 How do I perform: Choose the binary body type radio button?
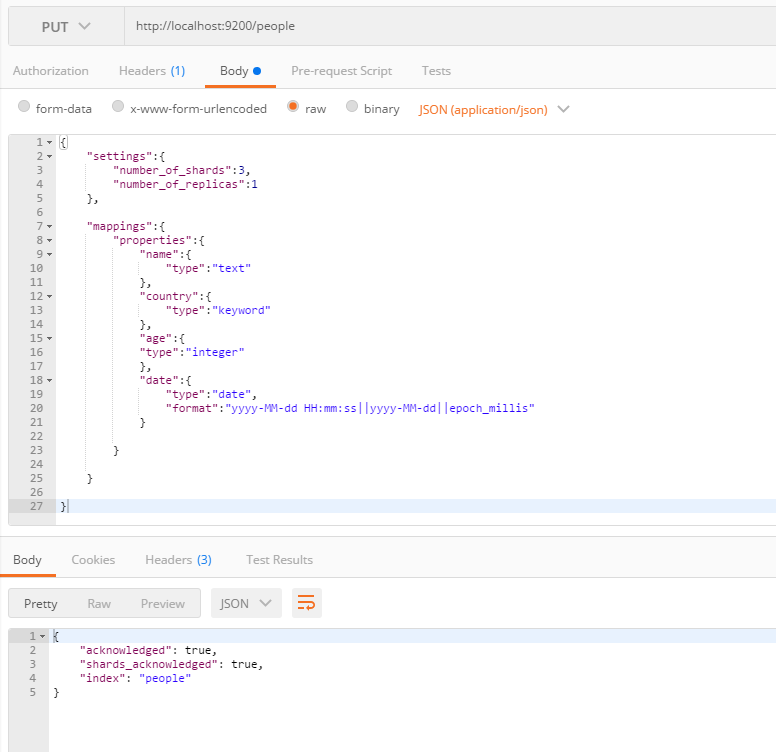point(352,108)
